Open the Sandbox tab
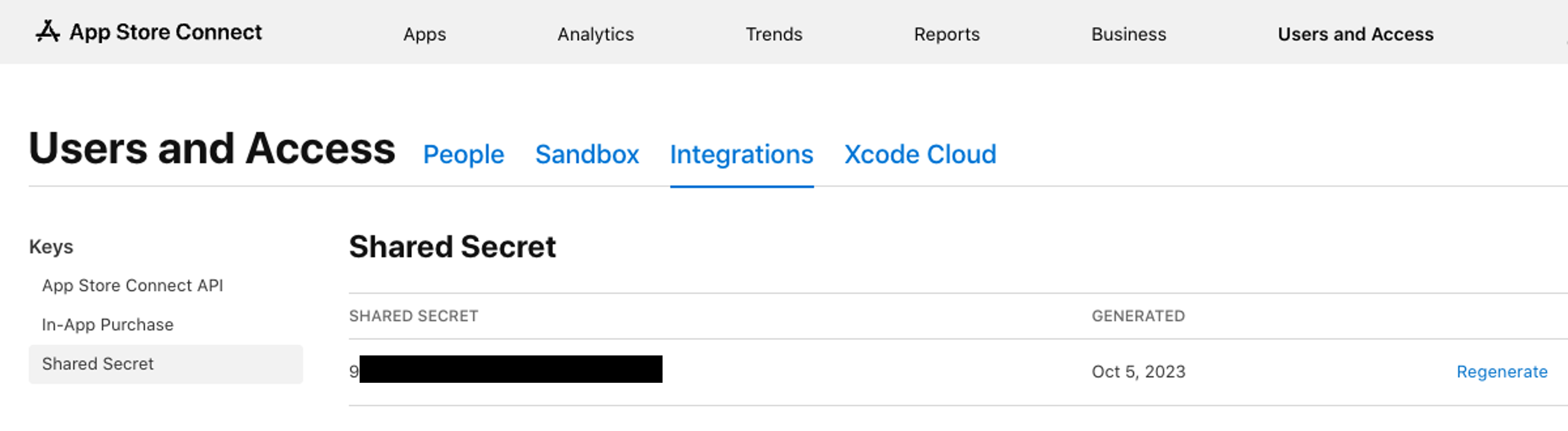The height and width of the screenshot is (431, 1568). point(587,155)
